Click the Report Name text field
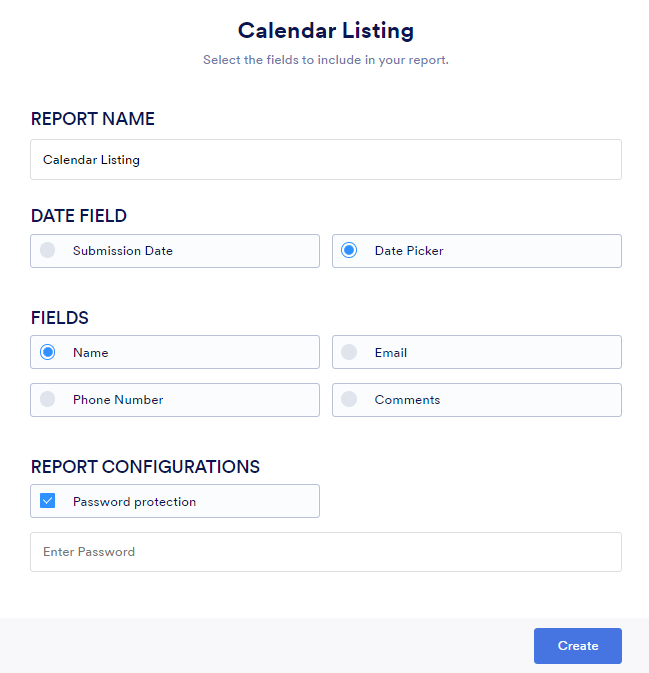Screen dimensions: 649x673 point(325,160)
